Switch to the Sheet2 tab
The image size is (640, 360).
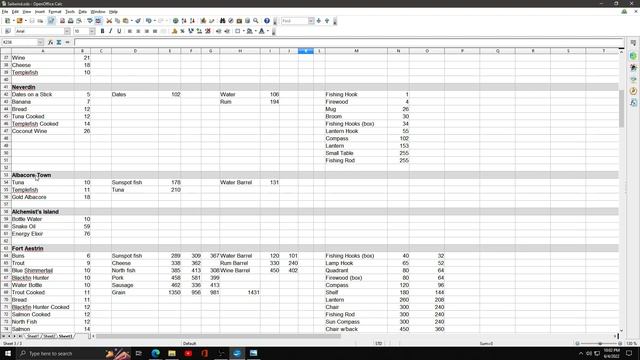(x=49, y=336)
